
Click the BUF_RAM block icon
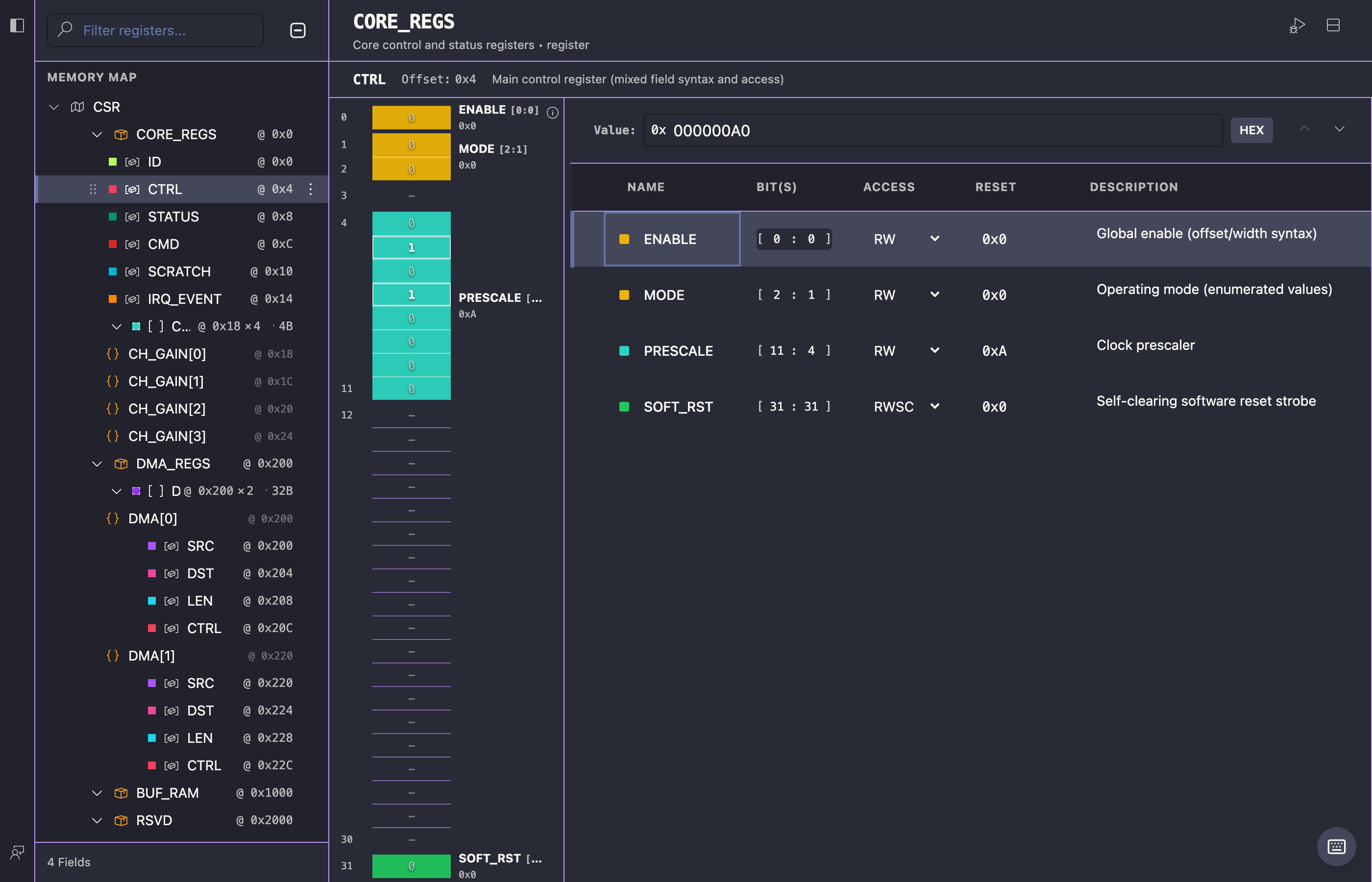coord(121,793)
